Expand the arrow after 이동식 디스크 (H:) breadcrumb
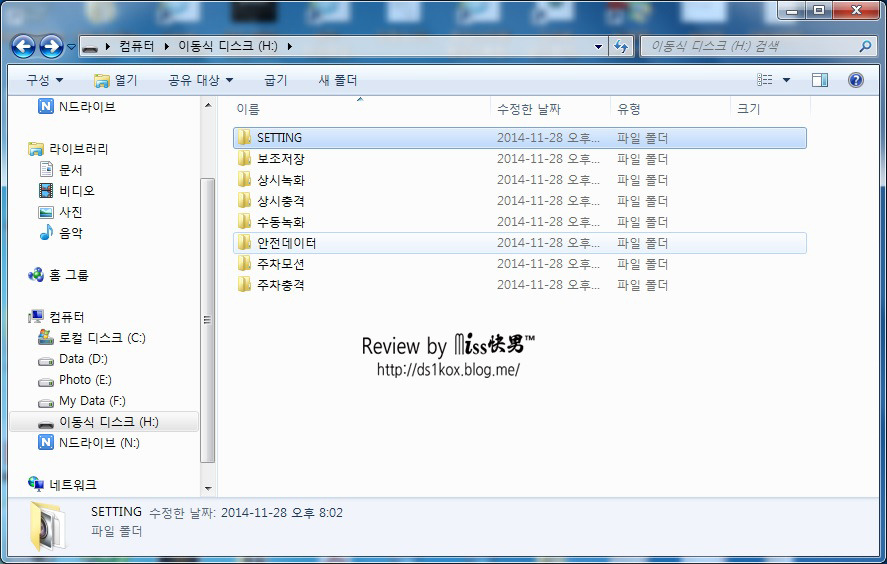887x564 pixels. coord(289,46)
